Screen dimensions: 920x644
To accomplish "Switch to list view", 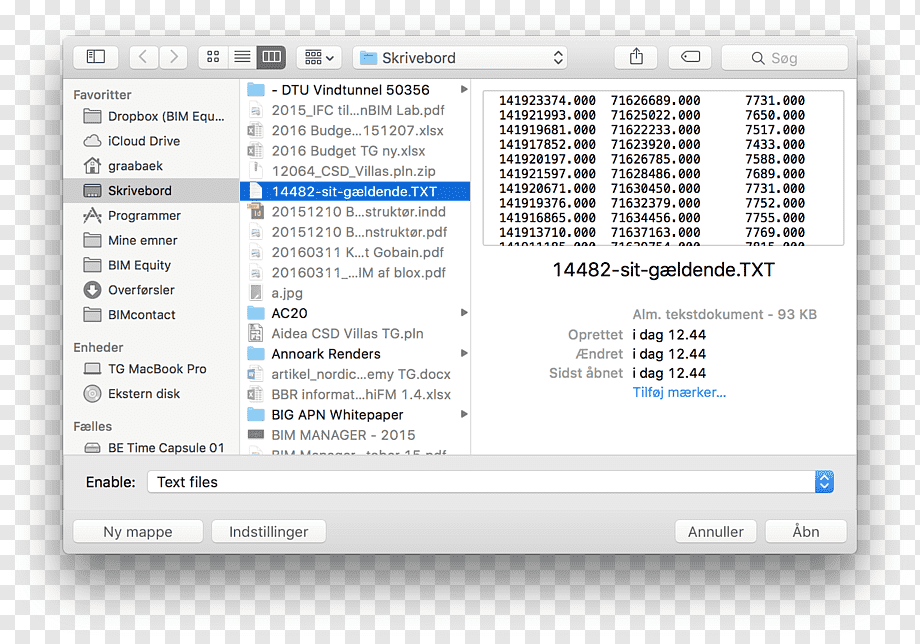I will coord(242,57).
